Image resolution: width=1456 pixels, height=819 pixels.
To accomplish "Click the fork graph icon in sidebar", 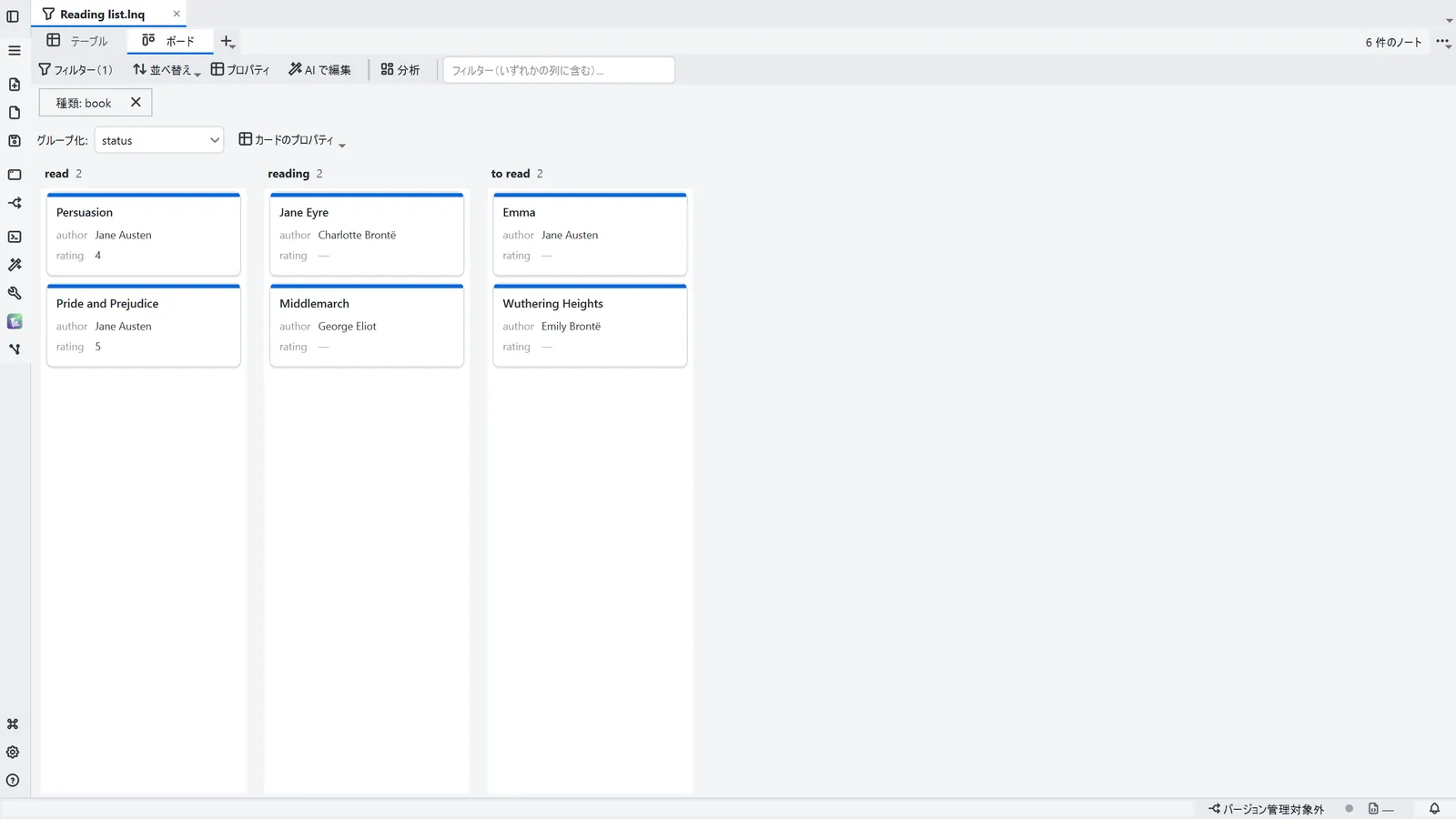I will tap(15, 349).
